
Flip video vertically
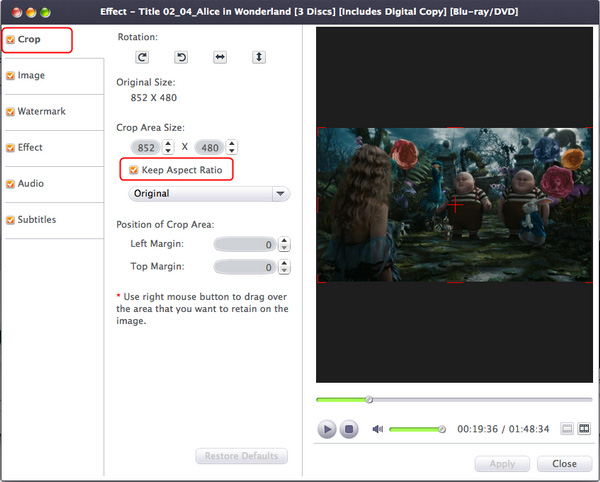[259, 58]
